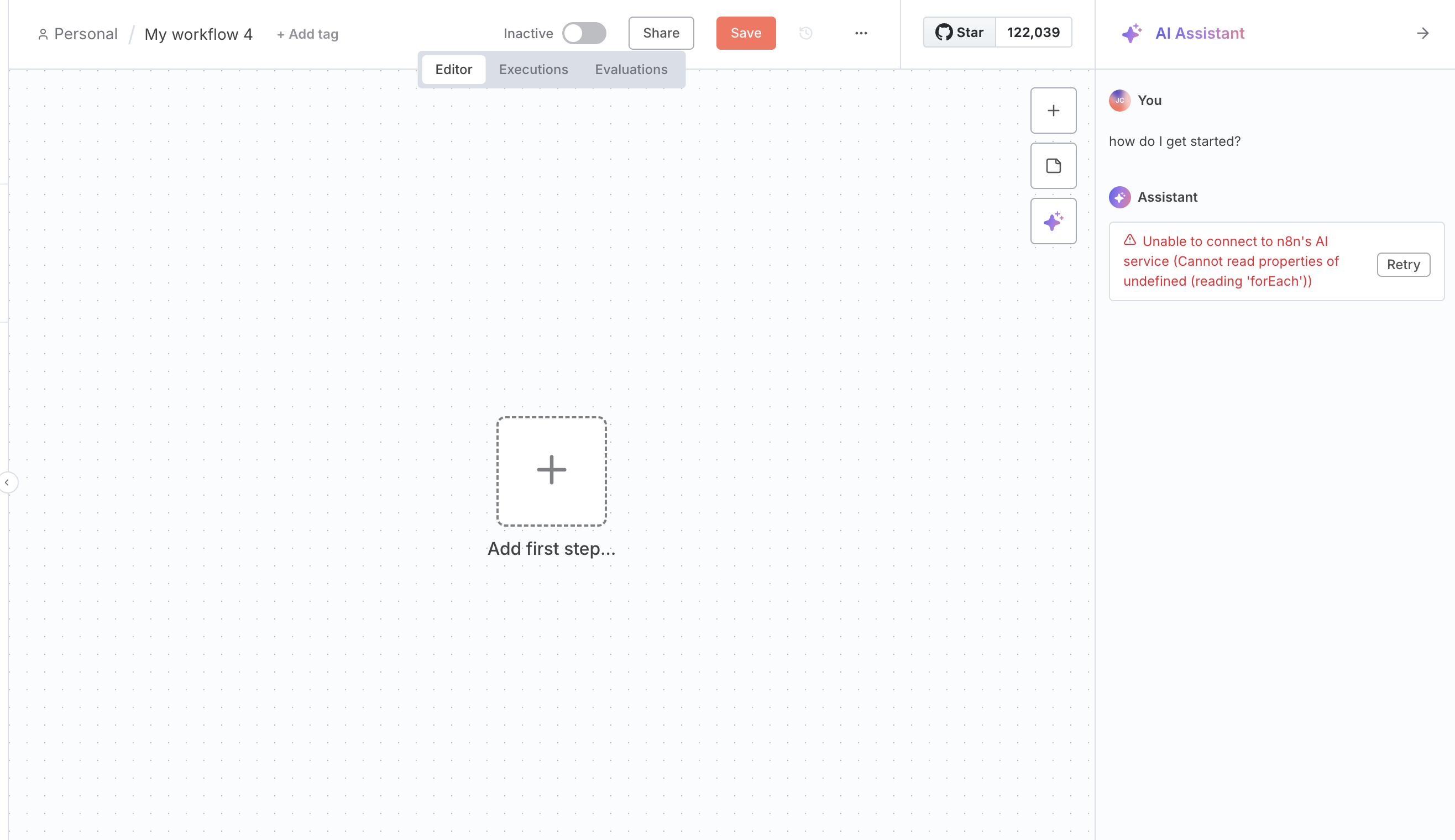Viewport: 1455px width, 840px height.
Task: Toggle the Inactive workflow switch
Action: pyautogui.click(x=584, y=34)
